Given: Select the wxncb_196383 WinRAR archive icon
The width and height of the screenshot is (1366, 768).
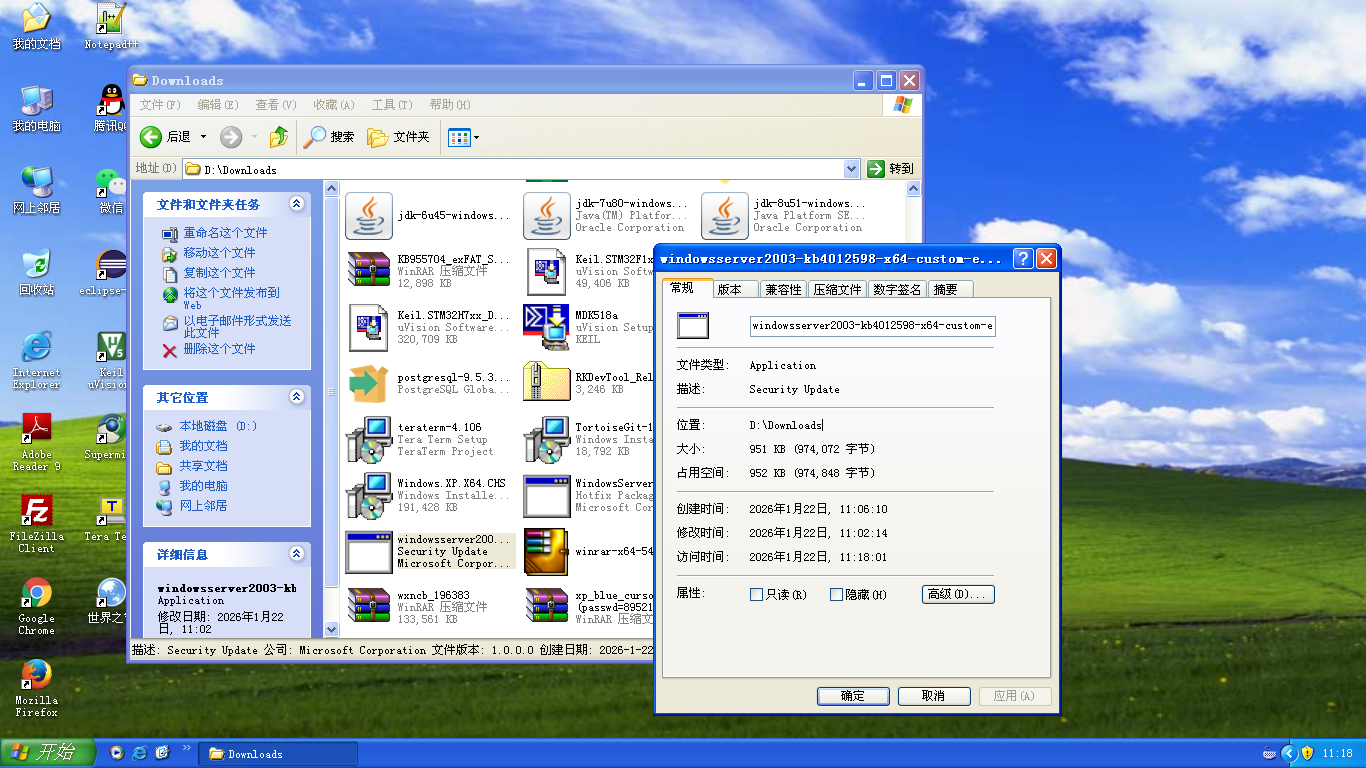Looking at the screenshot, I should (x=369, y=607).
